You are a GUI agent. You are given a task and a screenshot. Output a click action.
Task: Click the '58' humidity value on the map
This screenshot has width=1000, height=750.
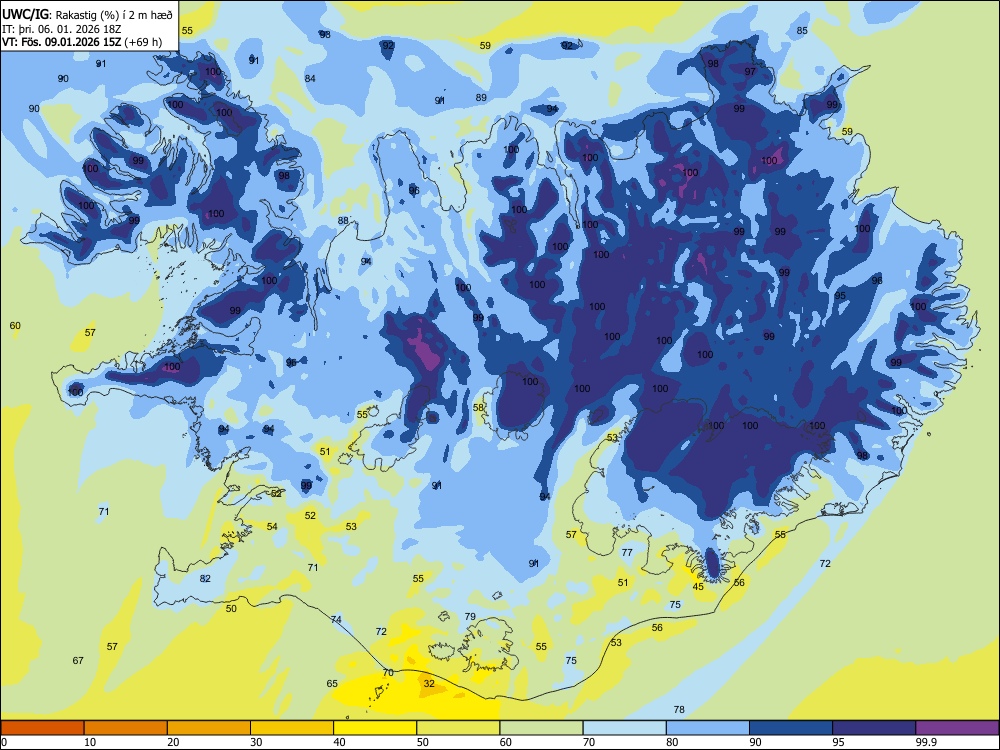(478, 408)
